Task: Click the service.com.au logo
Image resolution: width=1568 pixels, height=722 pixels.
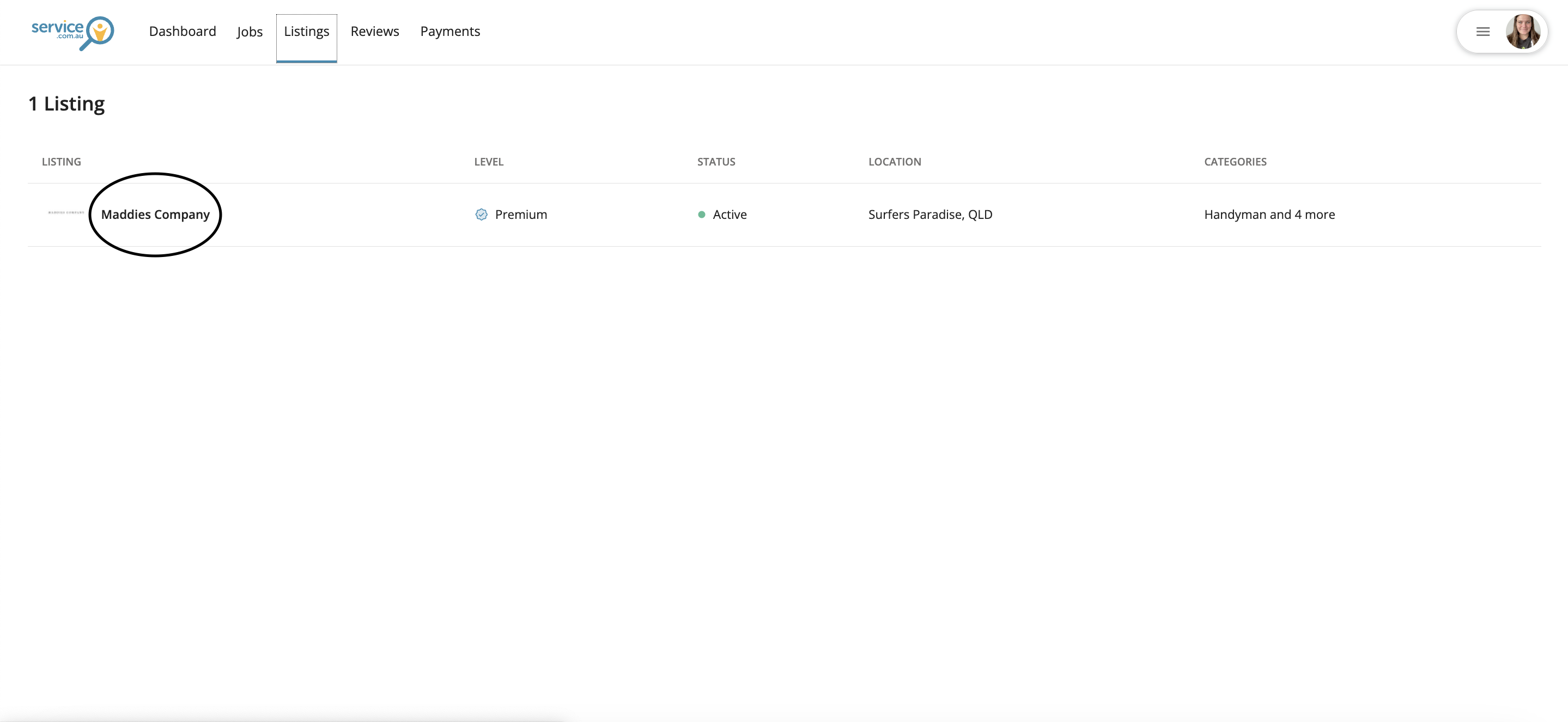Action: point(72,32)
